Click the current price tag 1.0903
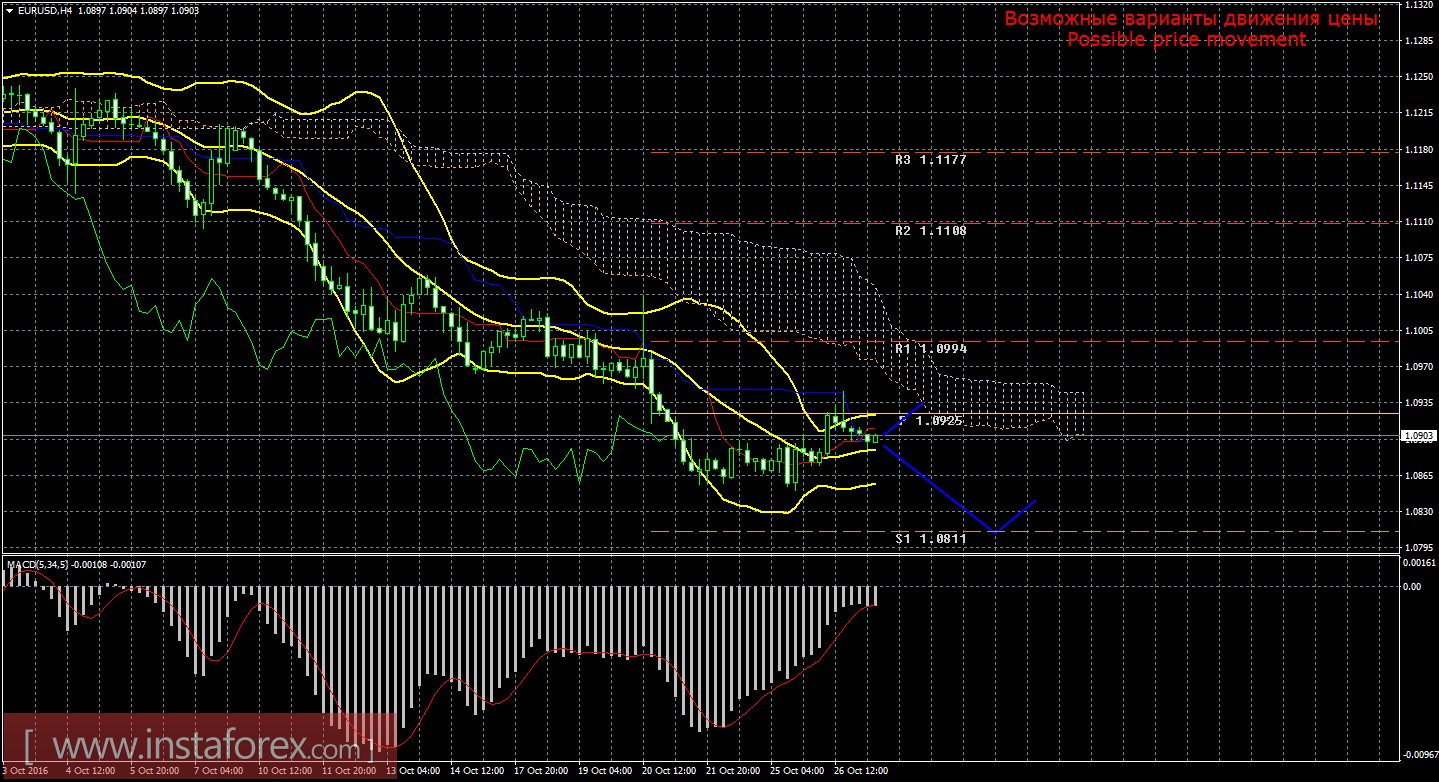Image resolution: width=1439 pixels, height=782 pixels. pyautogui.click(x=1419, y=436)
